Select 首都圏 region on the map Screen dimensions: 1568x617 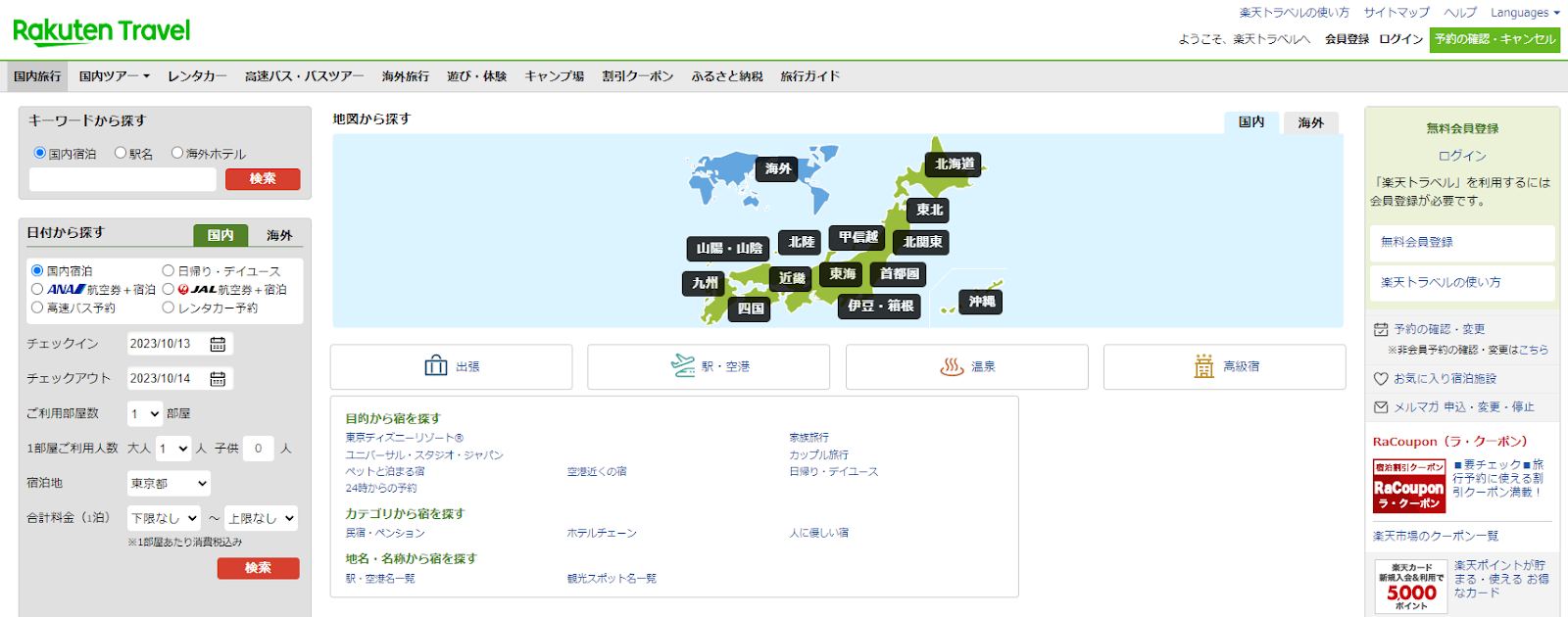tap(900, 274)
